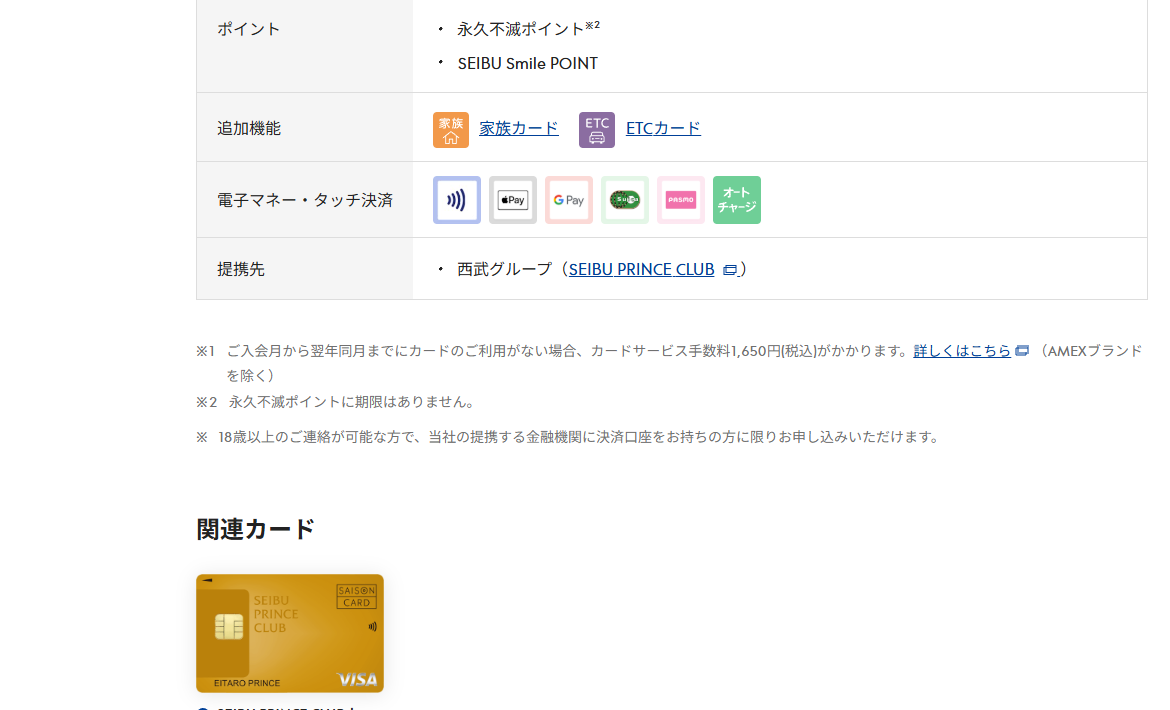Open the ETCカード link

coord(663,128)
